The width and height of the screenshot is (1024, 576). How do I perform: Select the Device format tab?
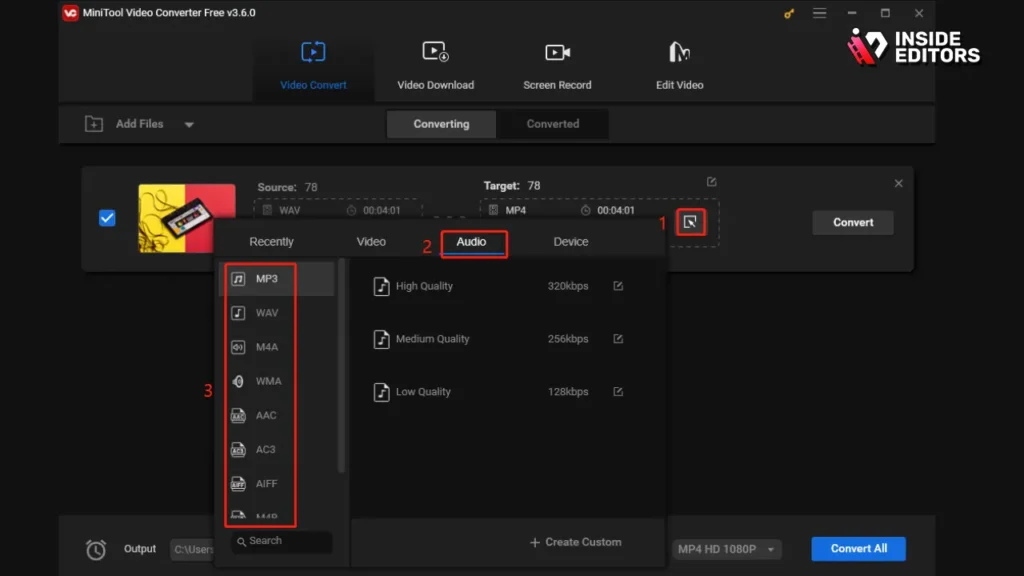(x=571, y=242)
